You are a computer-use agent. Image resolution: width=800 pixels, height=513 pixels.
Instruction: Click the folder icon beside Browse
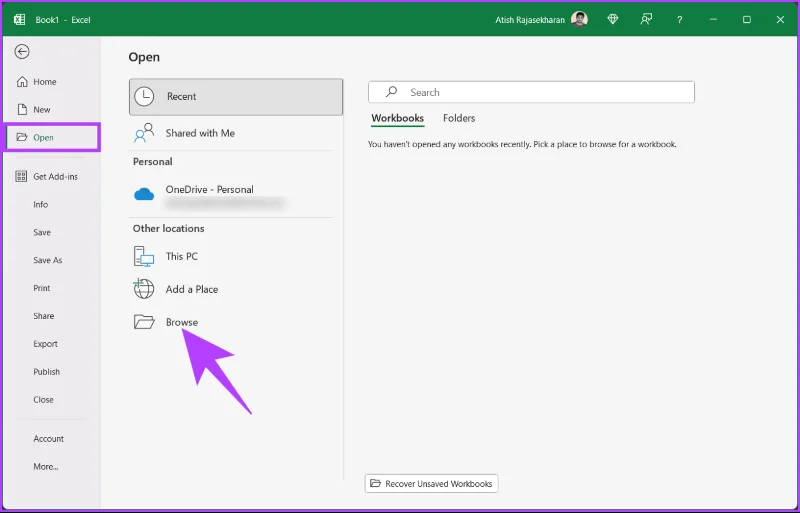[x=144, y=322]
